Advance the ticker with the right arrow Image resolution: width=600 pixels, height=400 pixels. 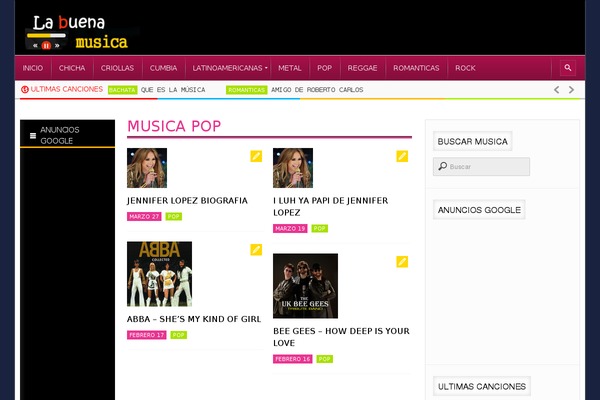point(571,90)
